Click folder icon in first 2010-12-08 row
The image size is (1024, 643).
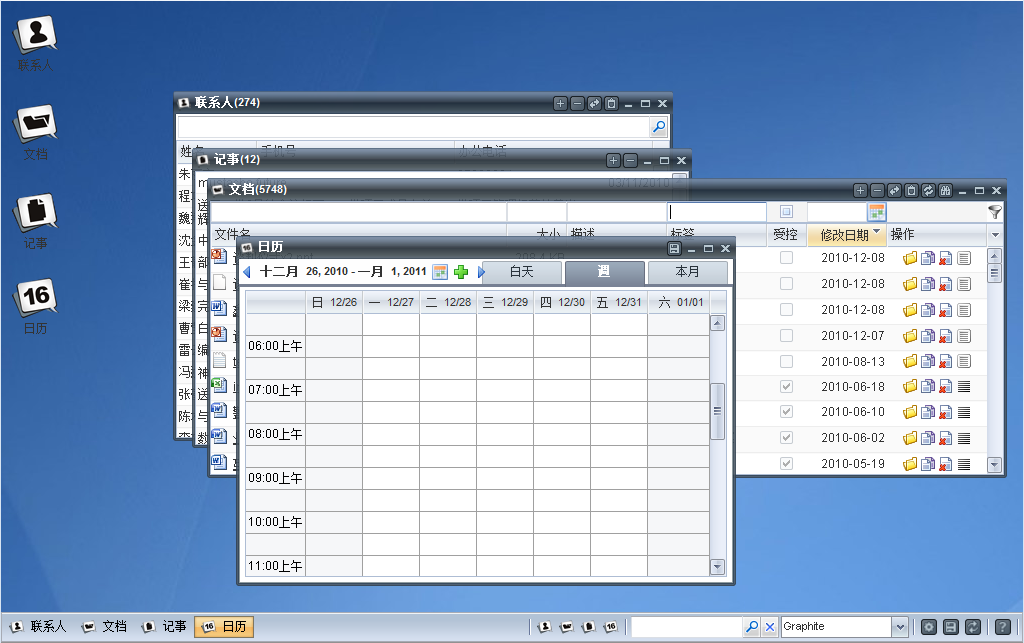[910, 258]
